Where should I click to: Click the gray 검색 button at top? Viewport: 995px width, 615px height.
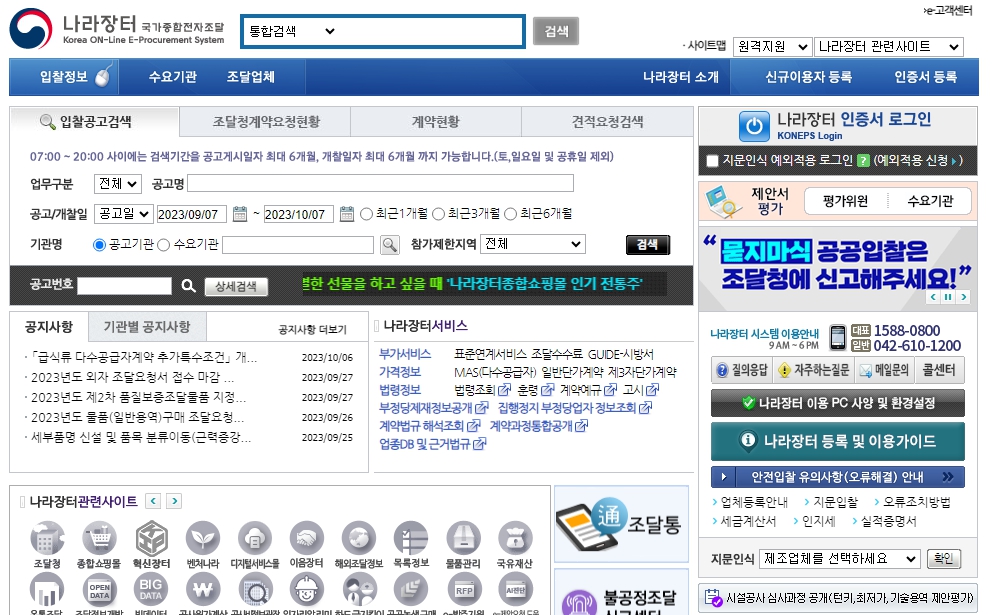[556, 31]
